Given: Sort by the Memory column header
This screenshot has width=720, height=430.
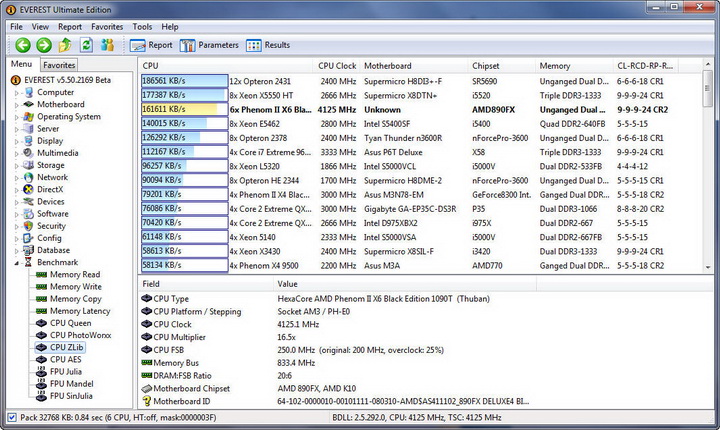Looking at the screenshot, I should 575,66.
